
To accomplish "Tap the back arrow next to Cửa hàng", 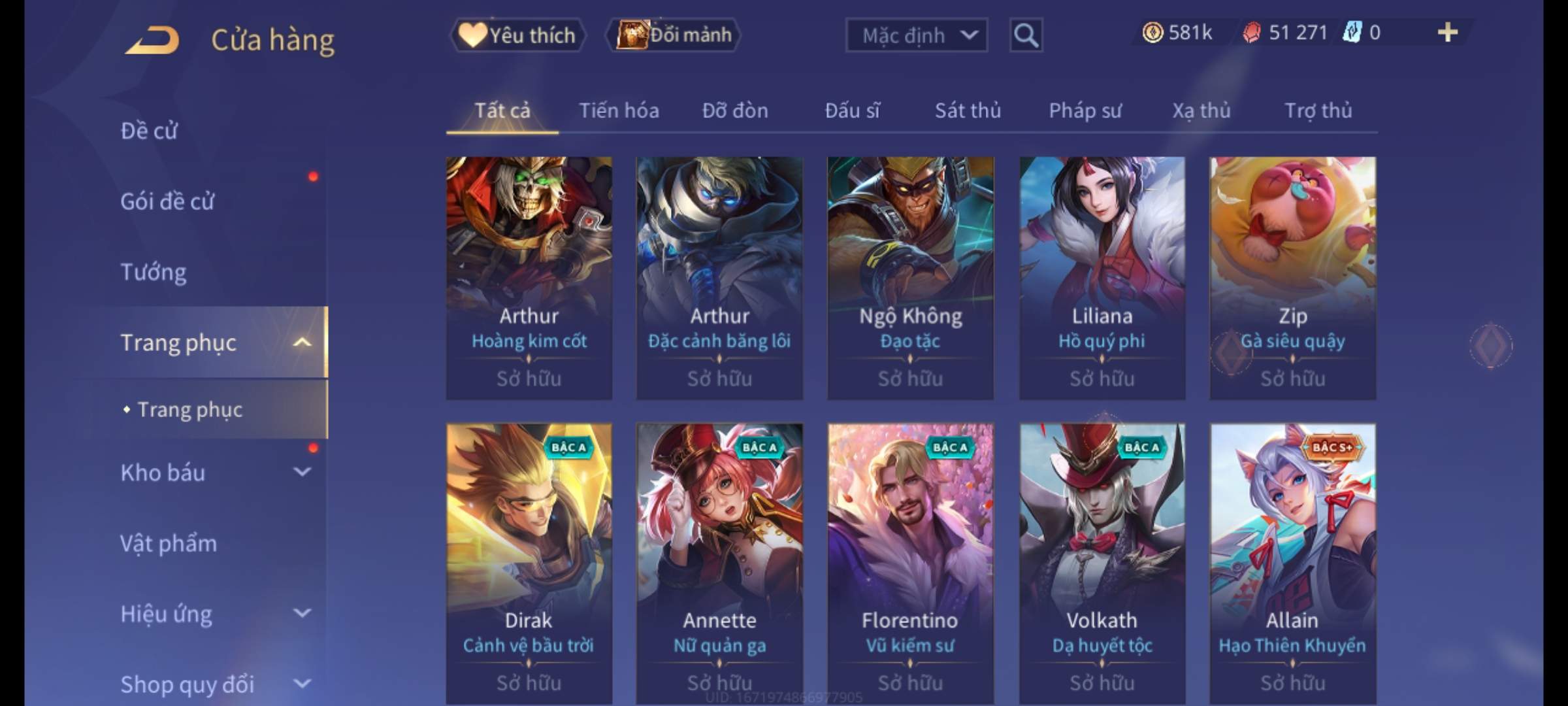I will pyautogui.click(x=153, y=41).
